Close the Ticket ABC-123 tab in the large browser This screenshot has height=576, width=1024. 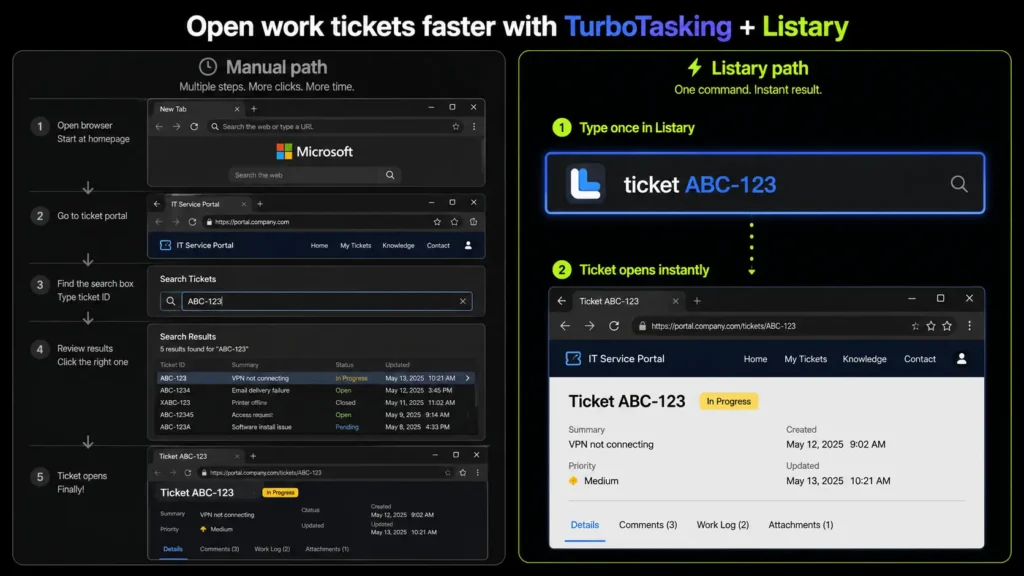coord(675,301)
